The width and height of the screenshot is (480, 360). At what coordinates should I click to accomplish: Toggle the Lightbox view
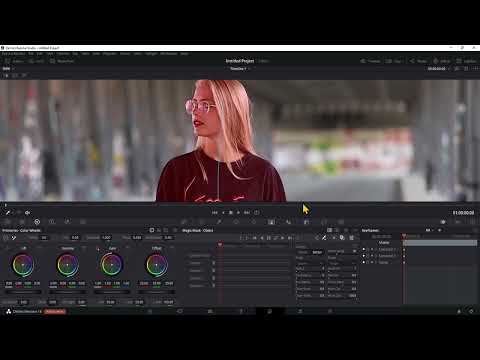pyautogui.click(x=467, y=61)
